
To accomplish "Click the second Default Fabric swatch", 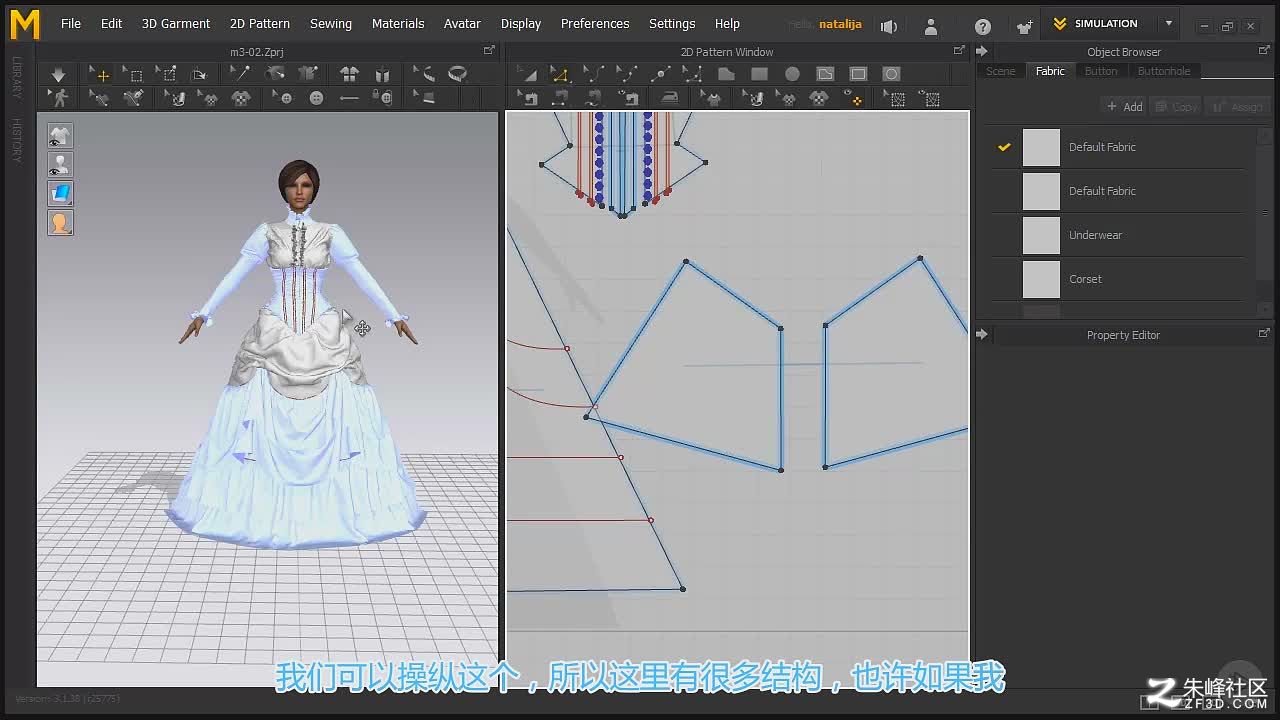I will point(1041,191).
